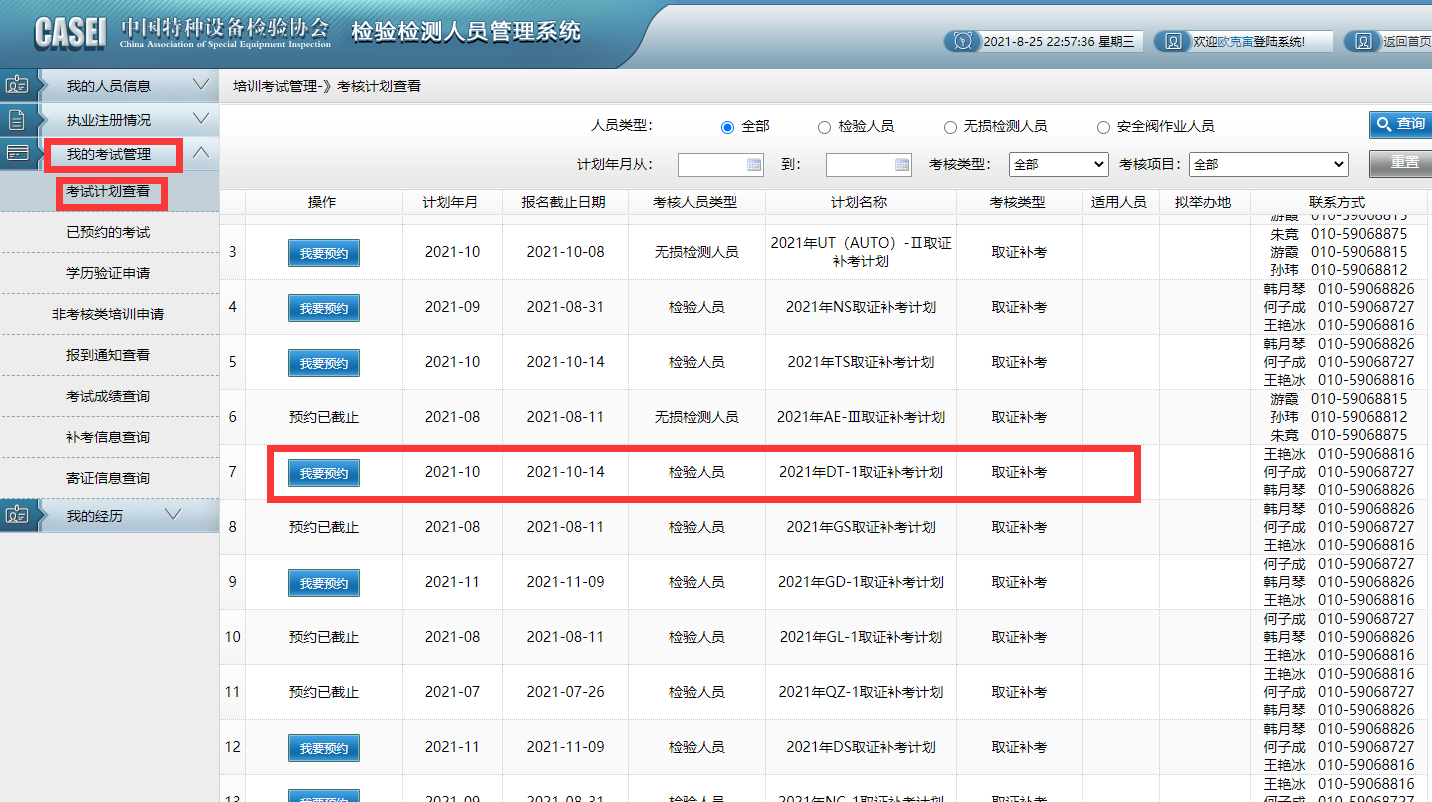This screenshot has height=802, width=1432.
Task: Click 我要预约 for 2021年DS取证补考计划
Action: click(323, 748)
